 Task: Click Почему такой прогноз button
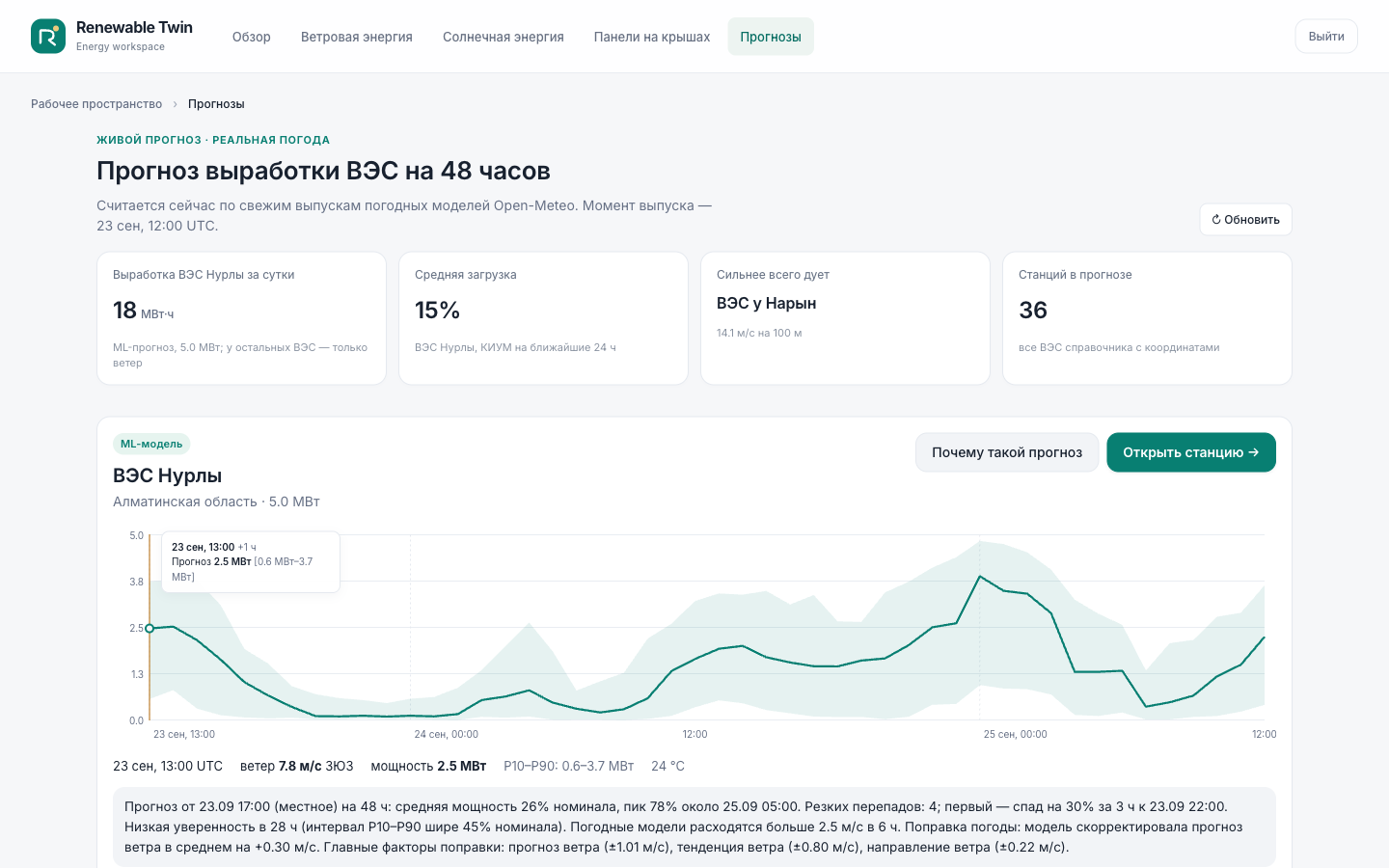[1007, 452]
